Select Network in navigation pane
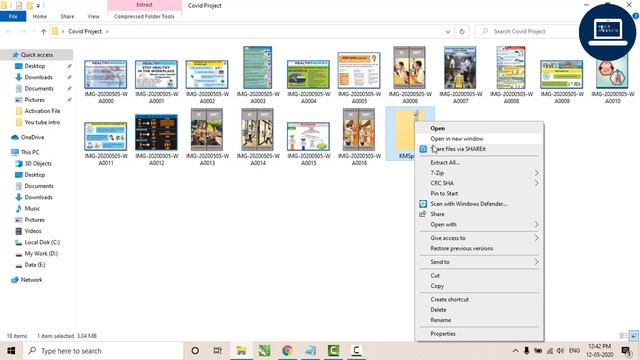 point(31,280)
